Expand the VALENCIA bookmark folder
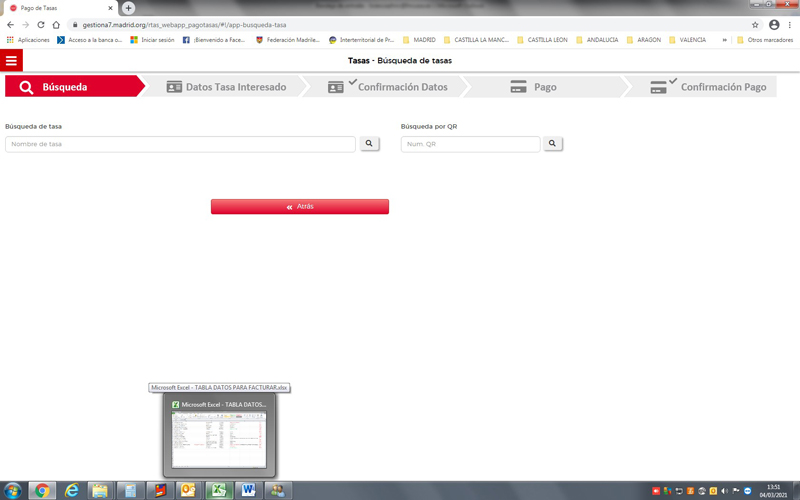The height and width of the screenshot is (500, 800). [687, 40]
